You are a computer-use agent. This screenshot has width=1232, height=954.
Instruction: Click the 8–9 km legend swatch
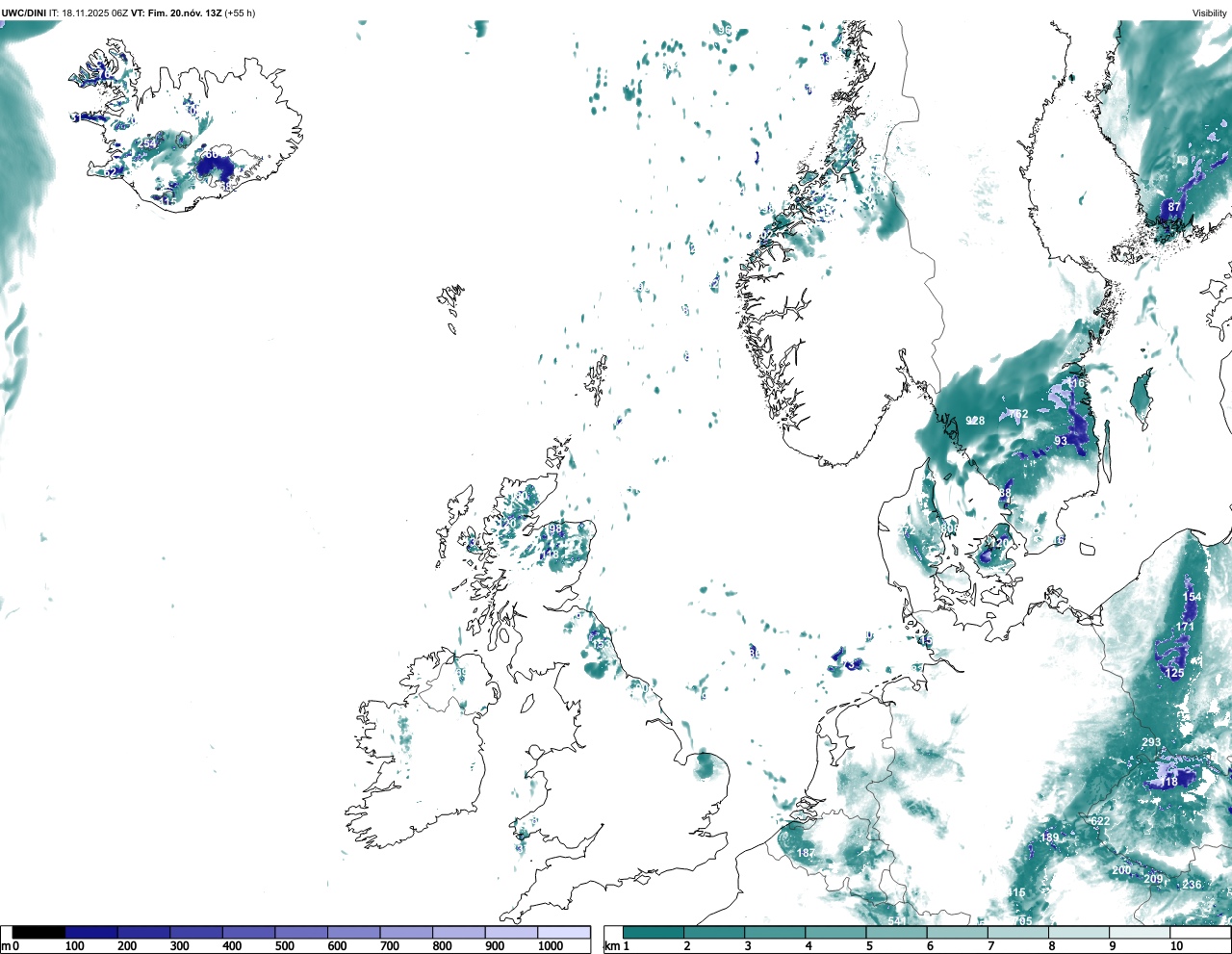point(1078,932)
